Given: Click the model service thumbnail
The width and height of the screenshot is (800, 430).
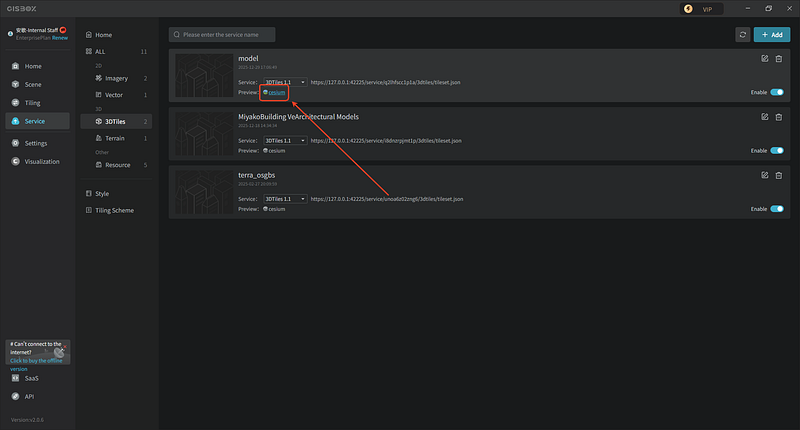Looking at the screenshot, I should [204, 75].
